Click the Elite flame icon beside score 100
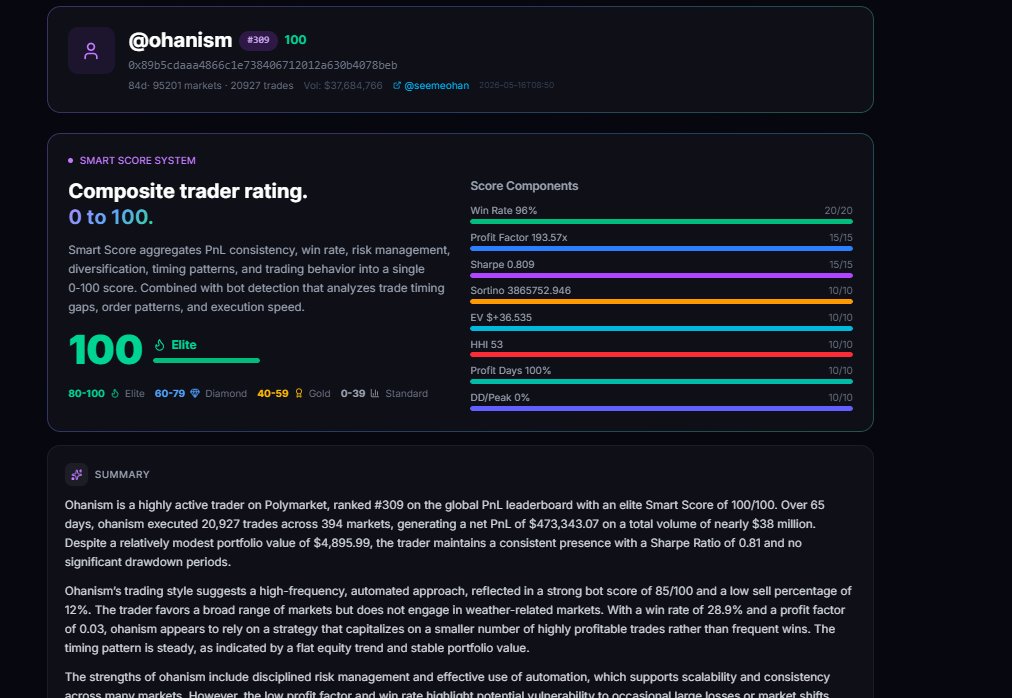 159,345
